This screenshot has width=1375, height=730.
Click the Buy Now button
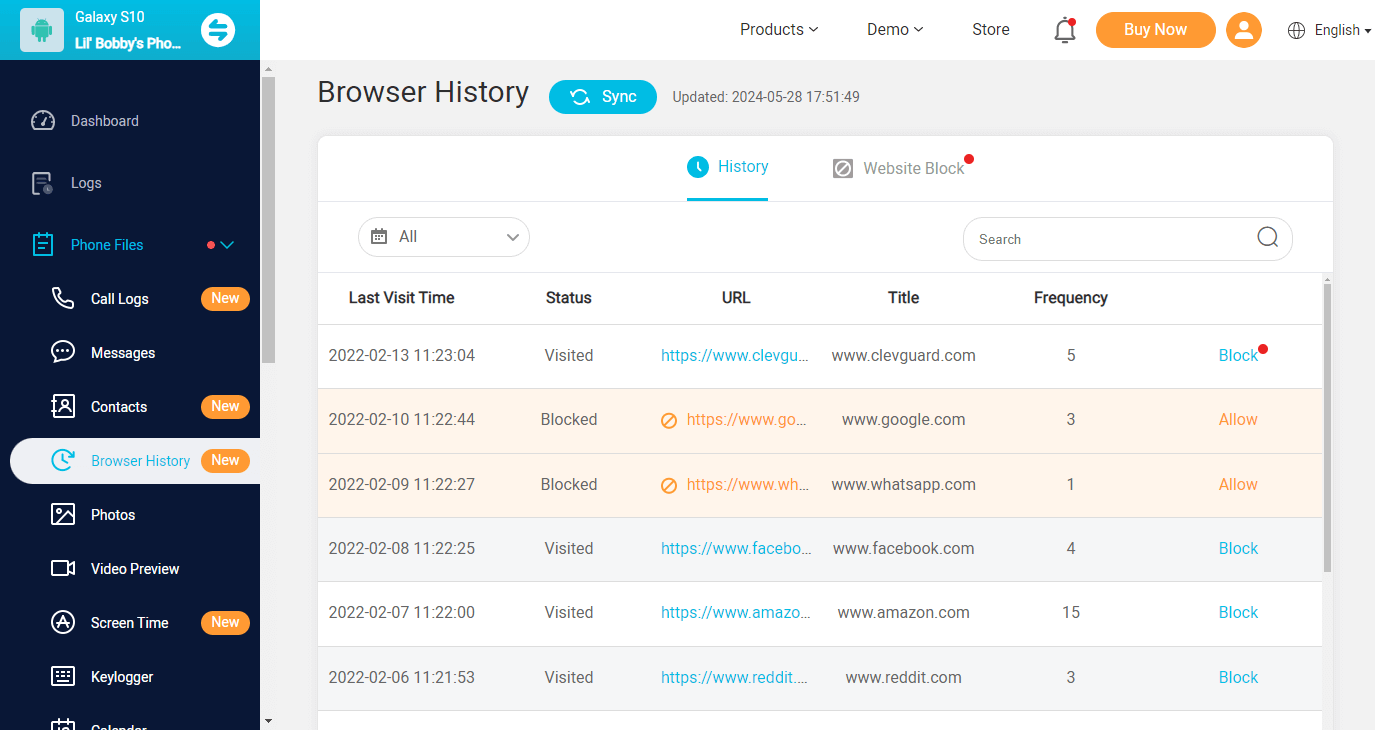click(x=1156, y=30)
